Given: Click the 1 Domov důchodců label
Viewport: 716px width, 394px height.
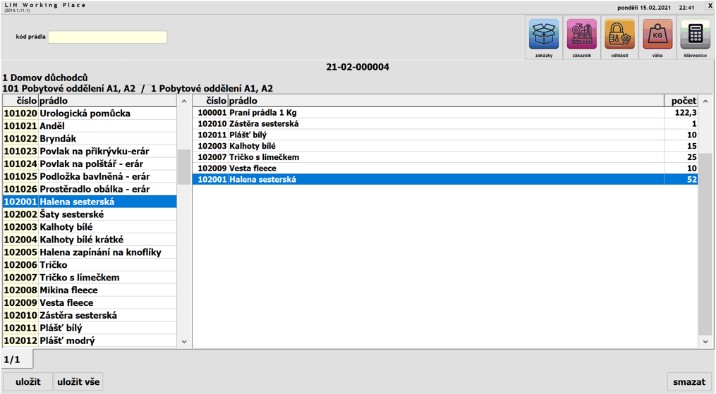Looking at the screenshot, I should click(x=45, y=78).
